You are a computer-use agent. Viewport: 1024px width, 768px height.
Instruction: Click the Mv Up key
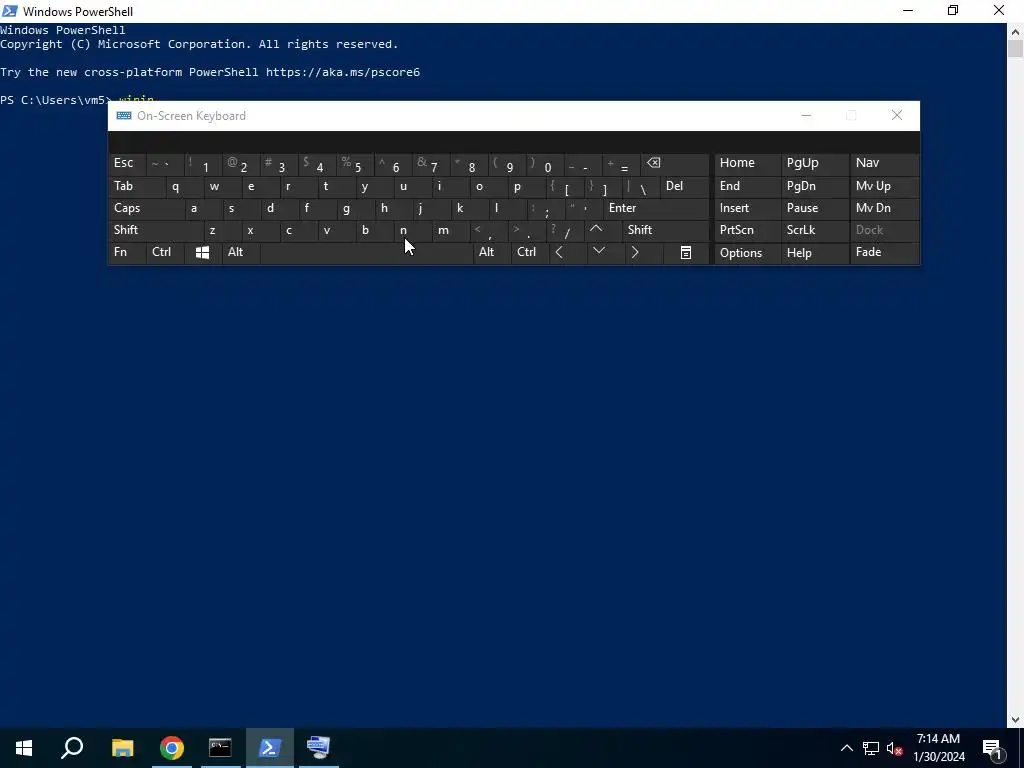click(885, 186)
